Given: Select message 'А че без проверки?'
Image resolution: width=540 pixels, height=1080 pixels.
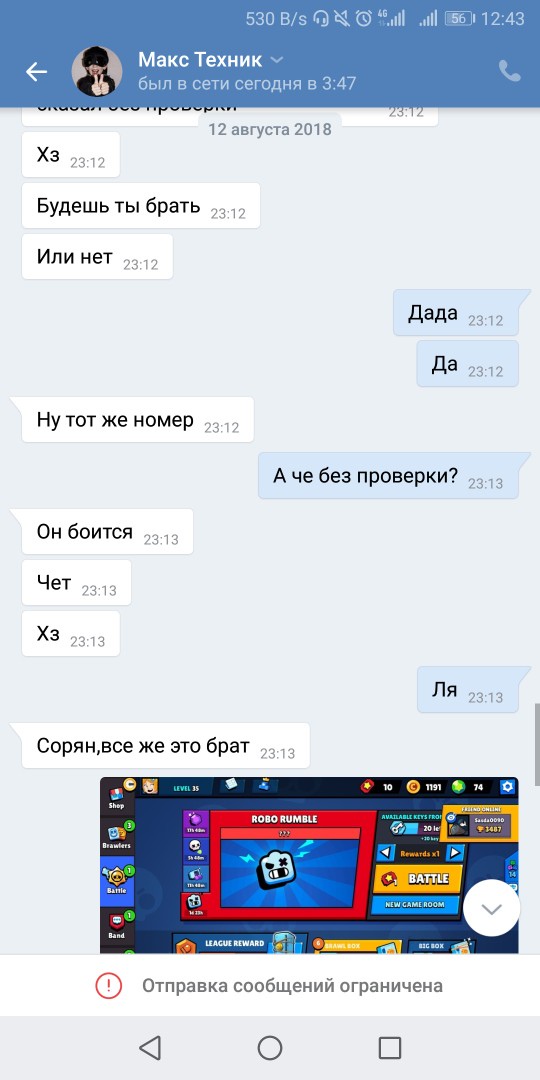Looking at the screenshot, I should click(388, 475).
